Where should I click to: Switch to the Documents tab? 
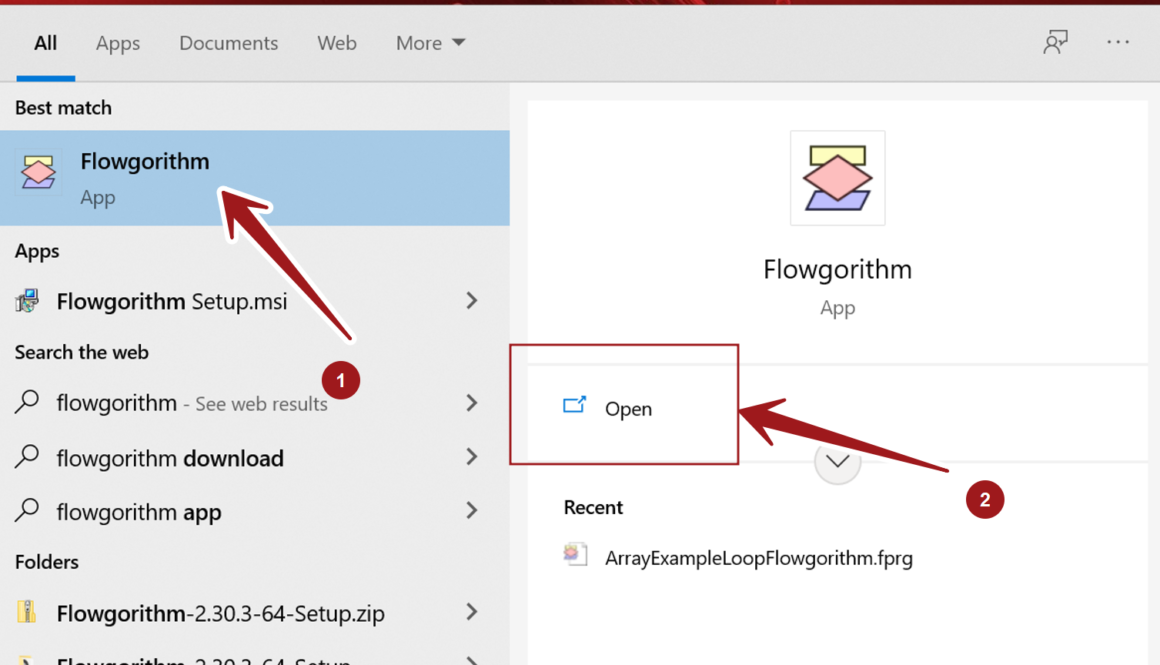click(x=228, y=43)
